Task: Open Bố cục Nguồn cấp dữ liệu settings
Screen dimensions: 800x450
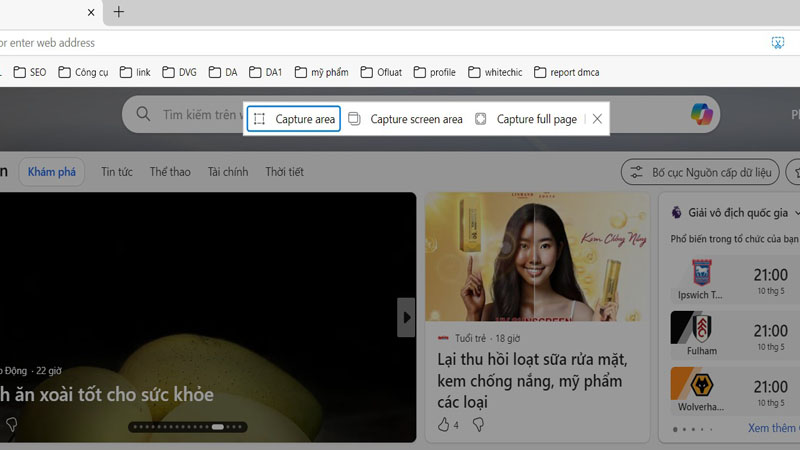Action: pos(700,172)
